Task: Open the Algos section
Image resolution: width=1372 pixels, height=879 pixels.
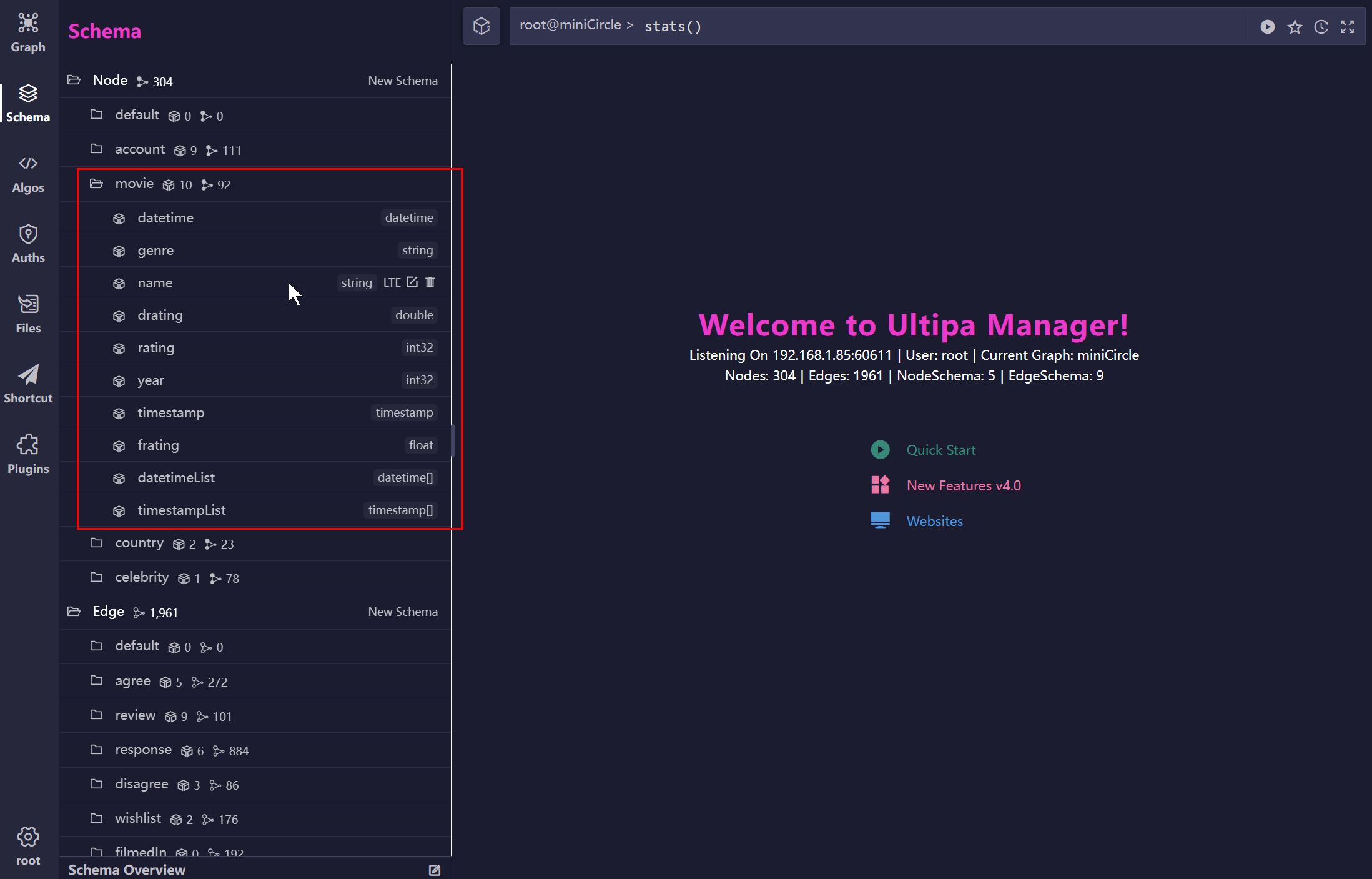Action: click(28, 175)
